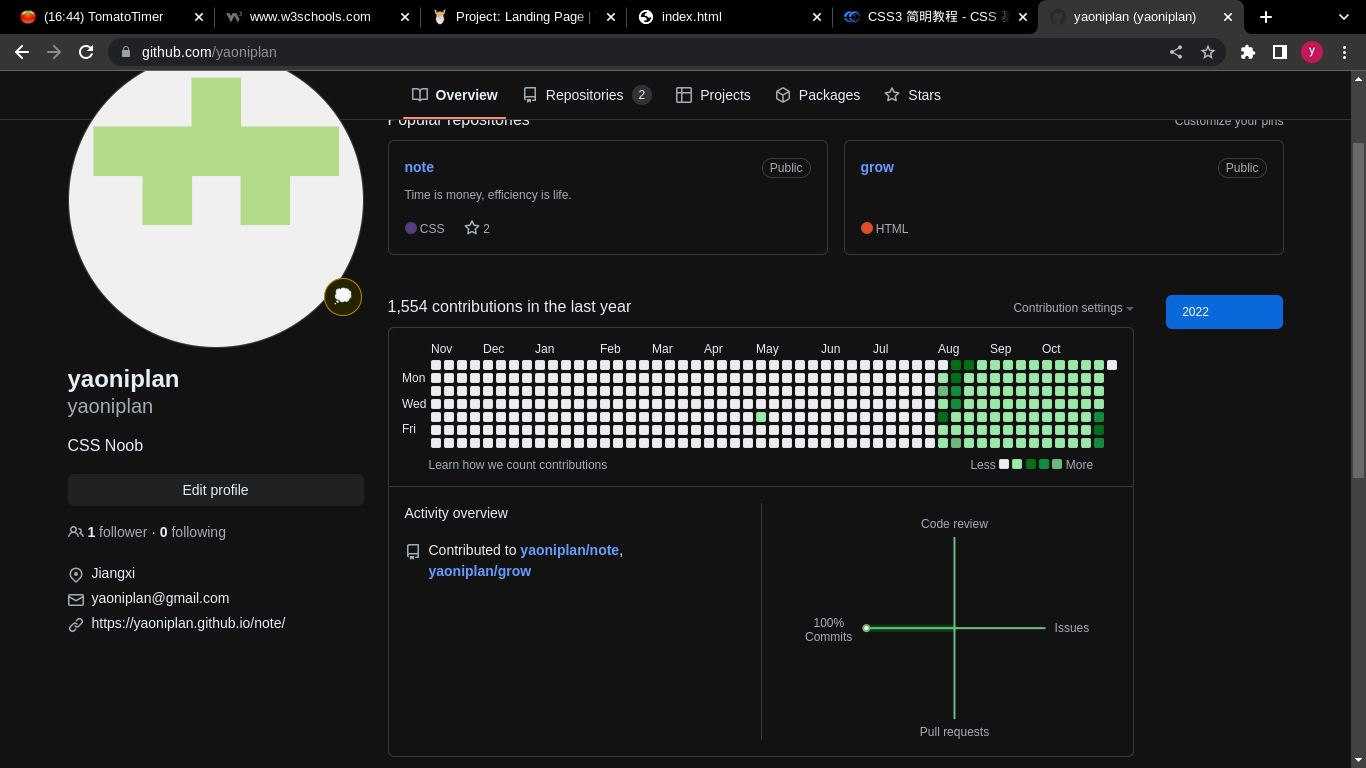Click the HTML language label
The height and width of the screenshot is (768, 1366).
click(892, 229)
